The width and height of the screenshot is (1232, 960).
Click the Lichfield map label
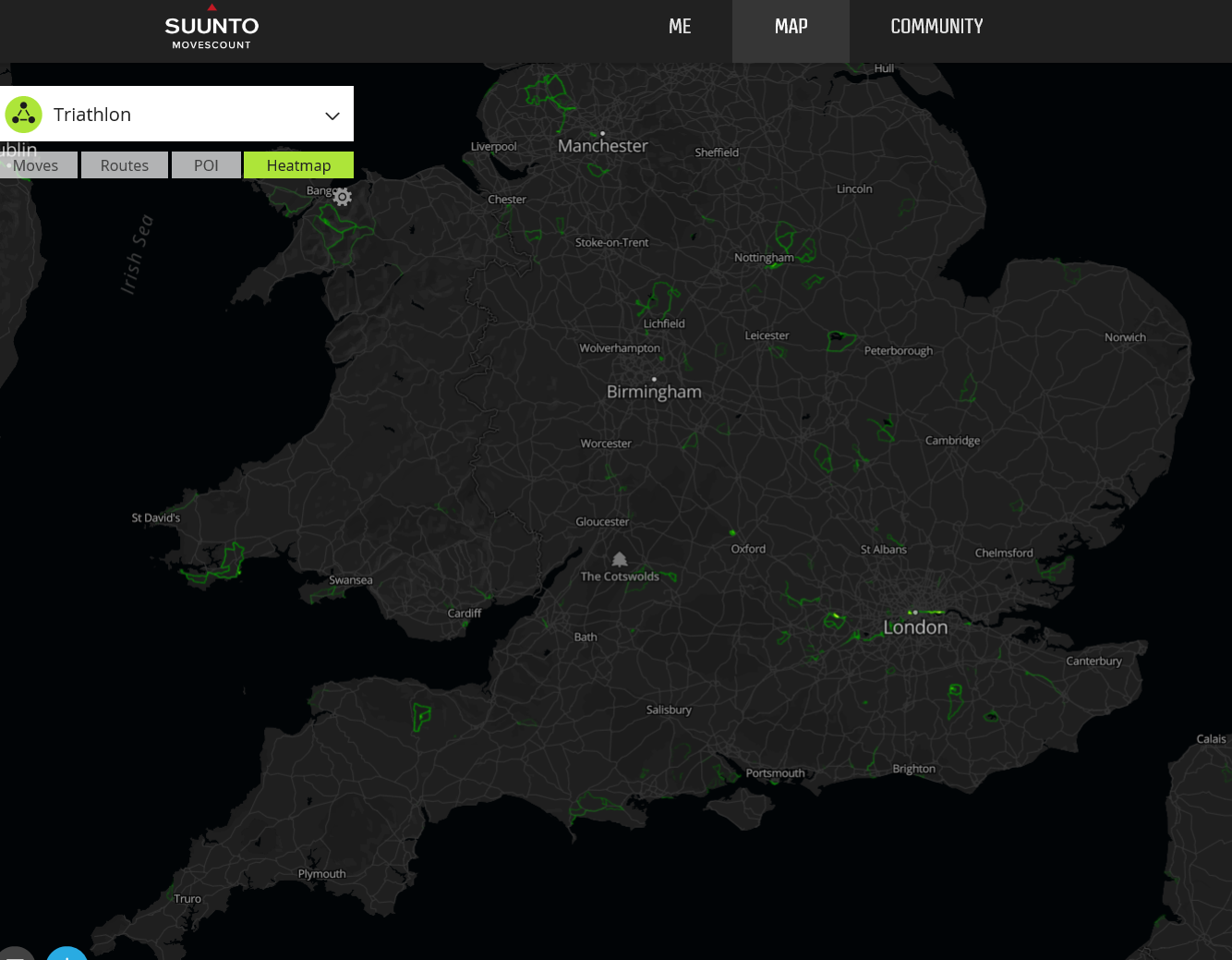pos(664,324)
